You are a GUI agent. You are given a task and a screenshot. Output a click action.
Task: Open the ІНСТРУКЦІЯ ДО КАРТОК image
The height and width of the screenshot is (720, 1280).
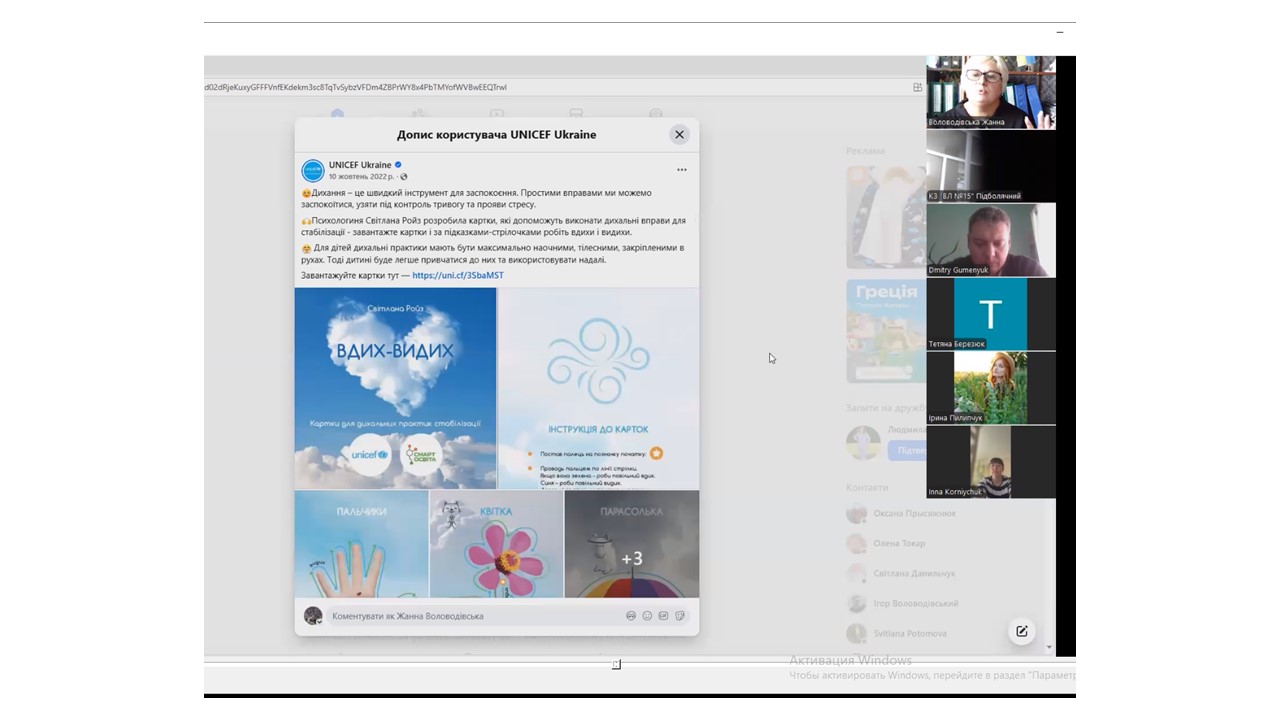coord(599,388)
